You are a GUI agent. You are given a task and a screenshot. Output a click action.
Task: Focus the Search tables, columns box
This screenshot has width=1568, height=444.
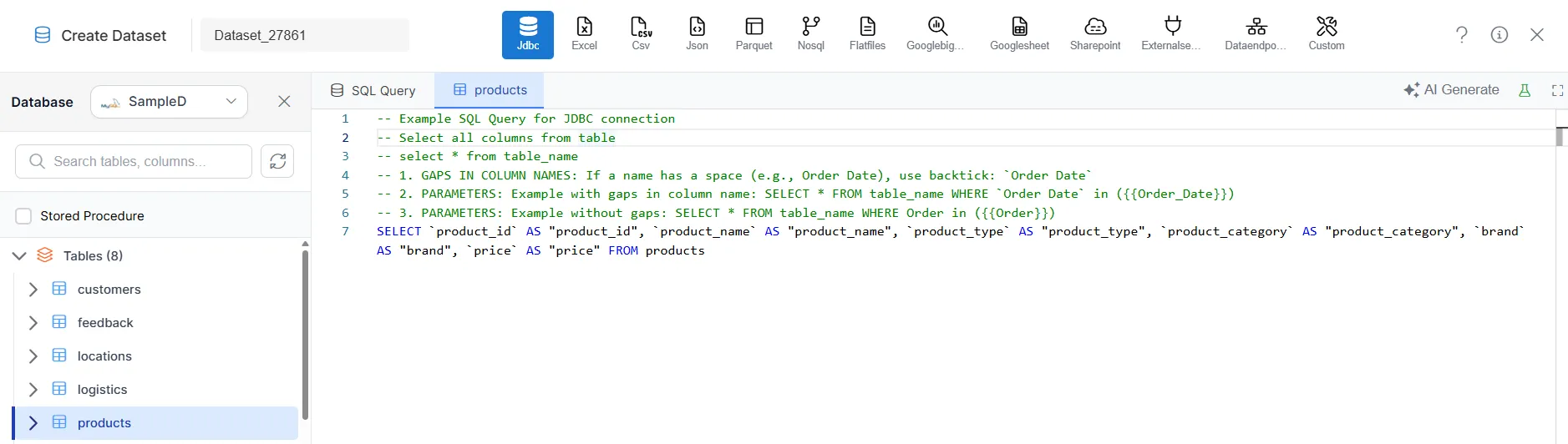pyautogui.click(x=134, y=161)
